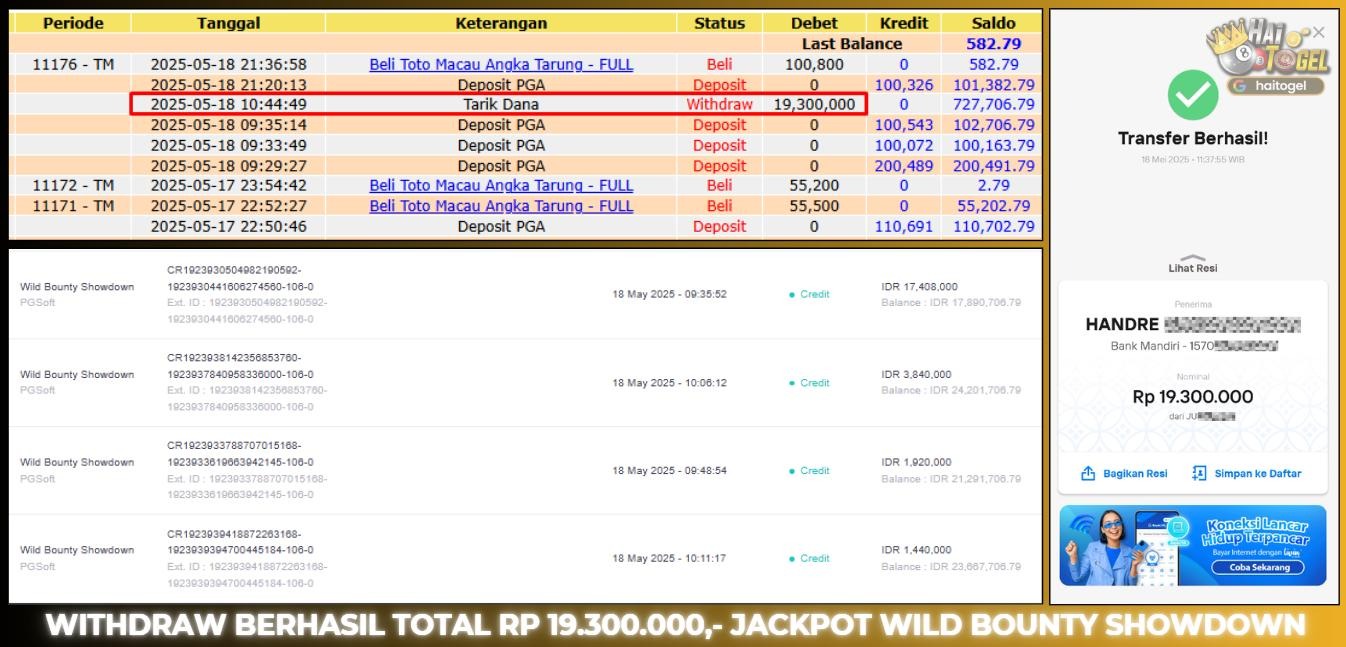Click the IDR 17,408,000 amount
The image size is (1346, 647).
(x=919, y=287)
